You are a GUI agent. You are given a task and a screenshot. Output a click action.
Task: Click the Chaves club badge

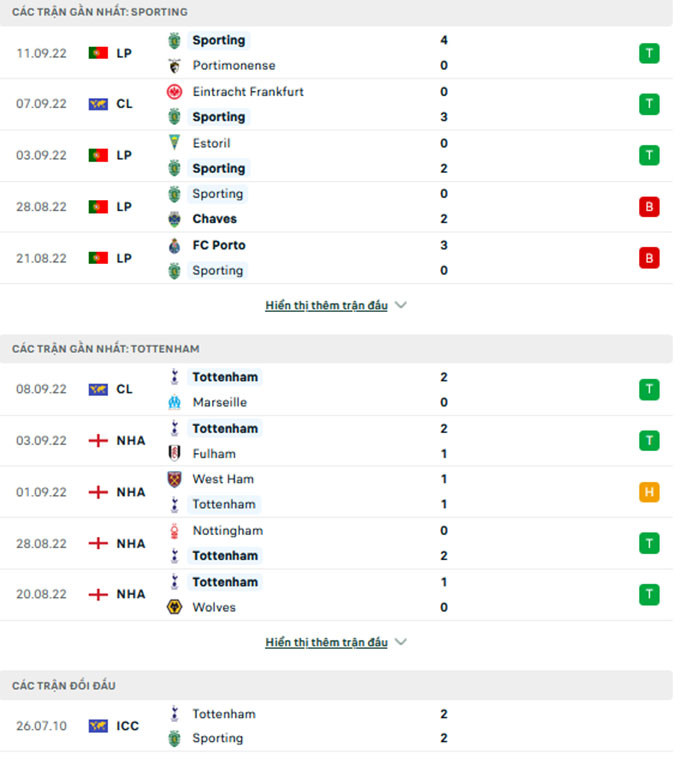tap(175, 219)
